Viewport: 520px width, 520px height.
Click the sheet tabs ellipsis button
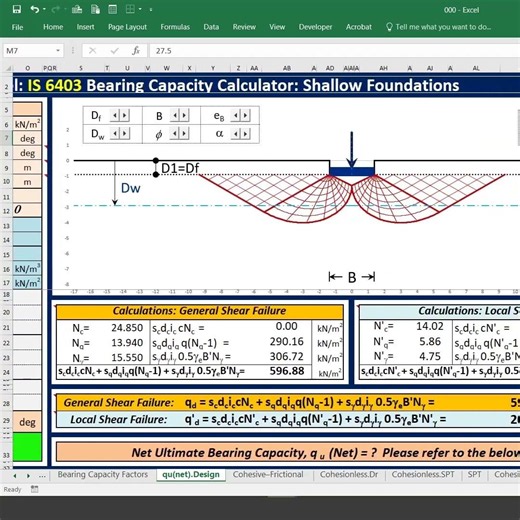42,476
